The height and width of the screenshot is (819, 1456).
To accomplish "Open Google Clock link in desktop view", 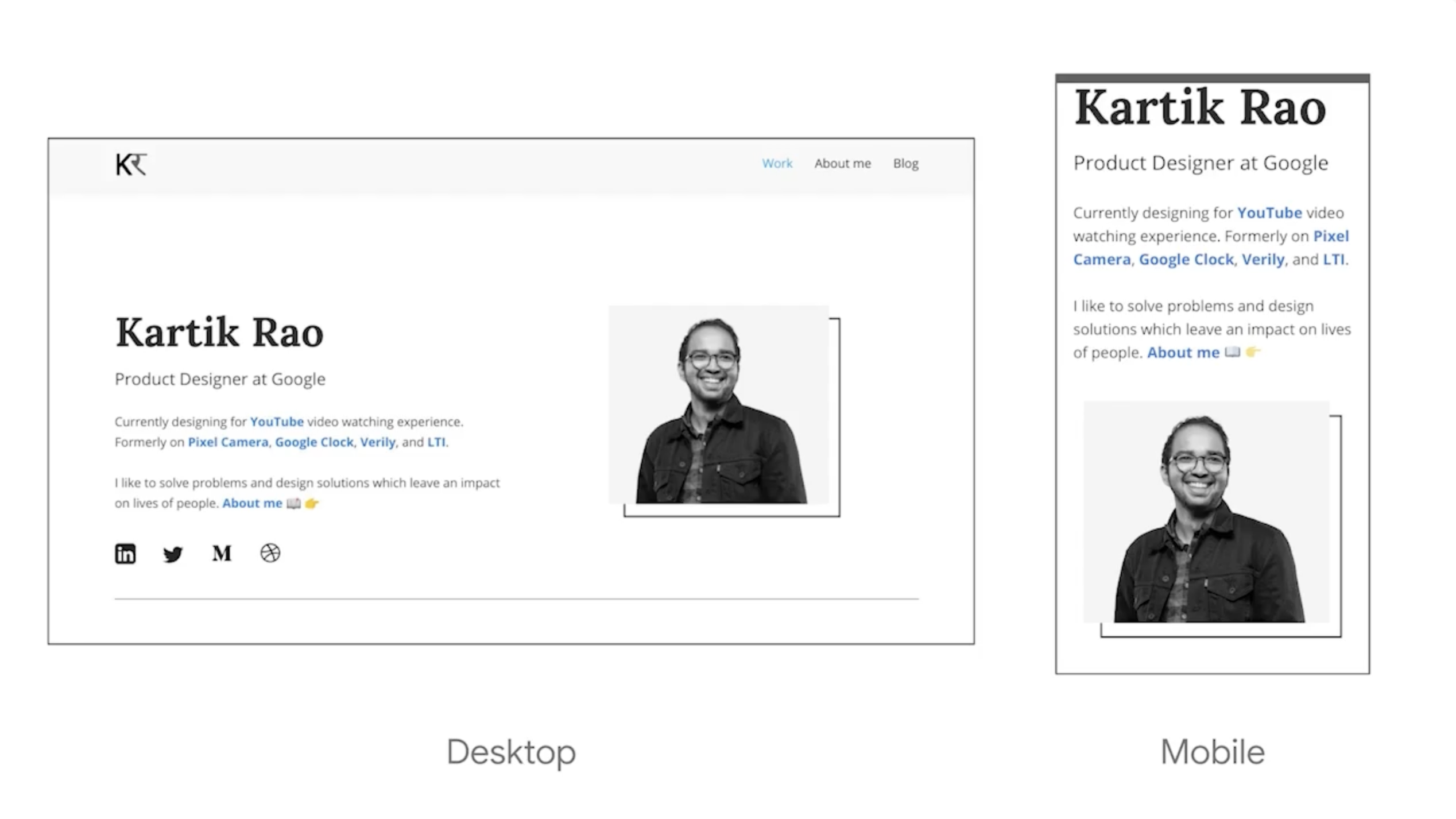I will click(314, 442).
